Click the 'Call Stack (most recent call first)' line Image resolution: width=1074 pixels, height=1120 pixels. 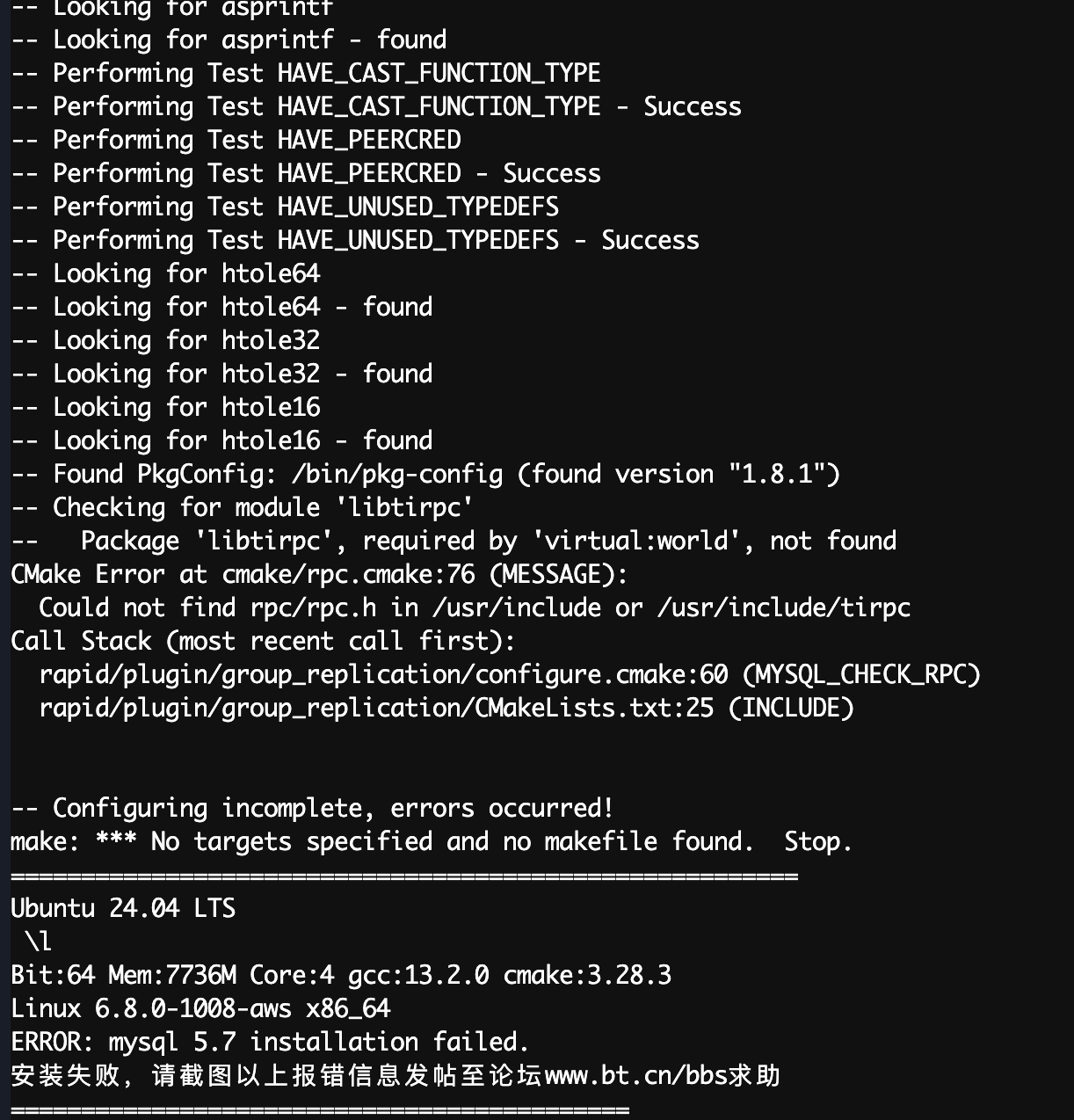(x=264, y=641)
